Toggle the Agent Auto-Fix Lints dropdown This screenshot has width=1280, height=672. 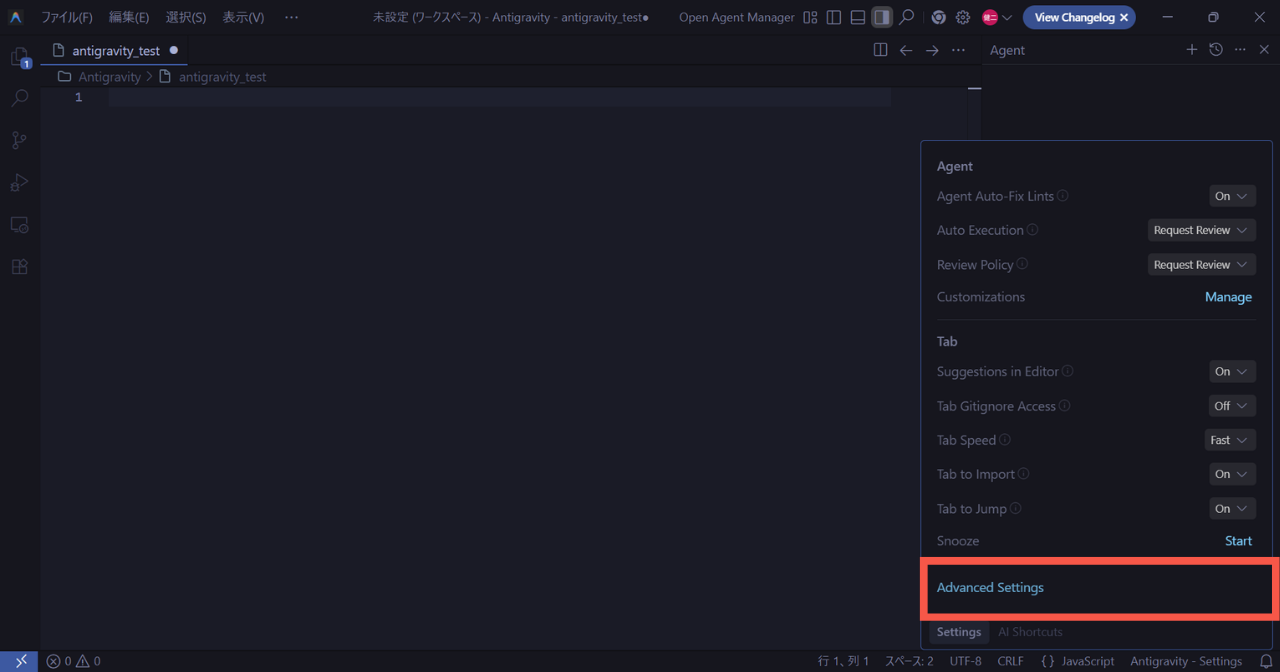(x=1232, y=196)
